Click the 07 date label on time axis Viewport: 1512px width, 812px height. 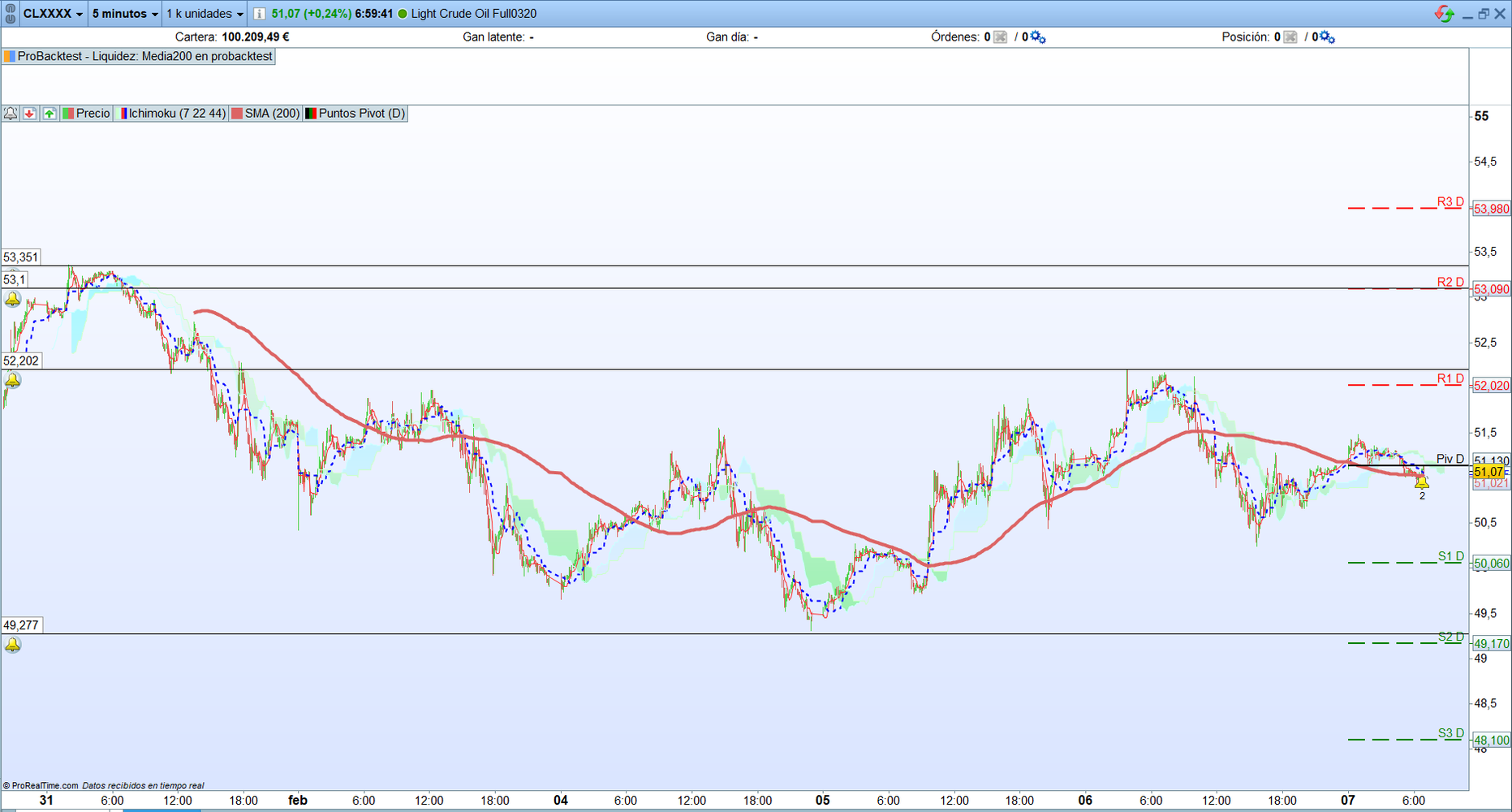coord(1347,800)
